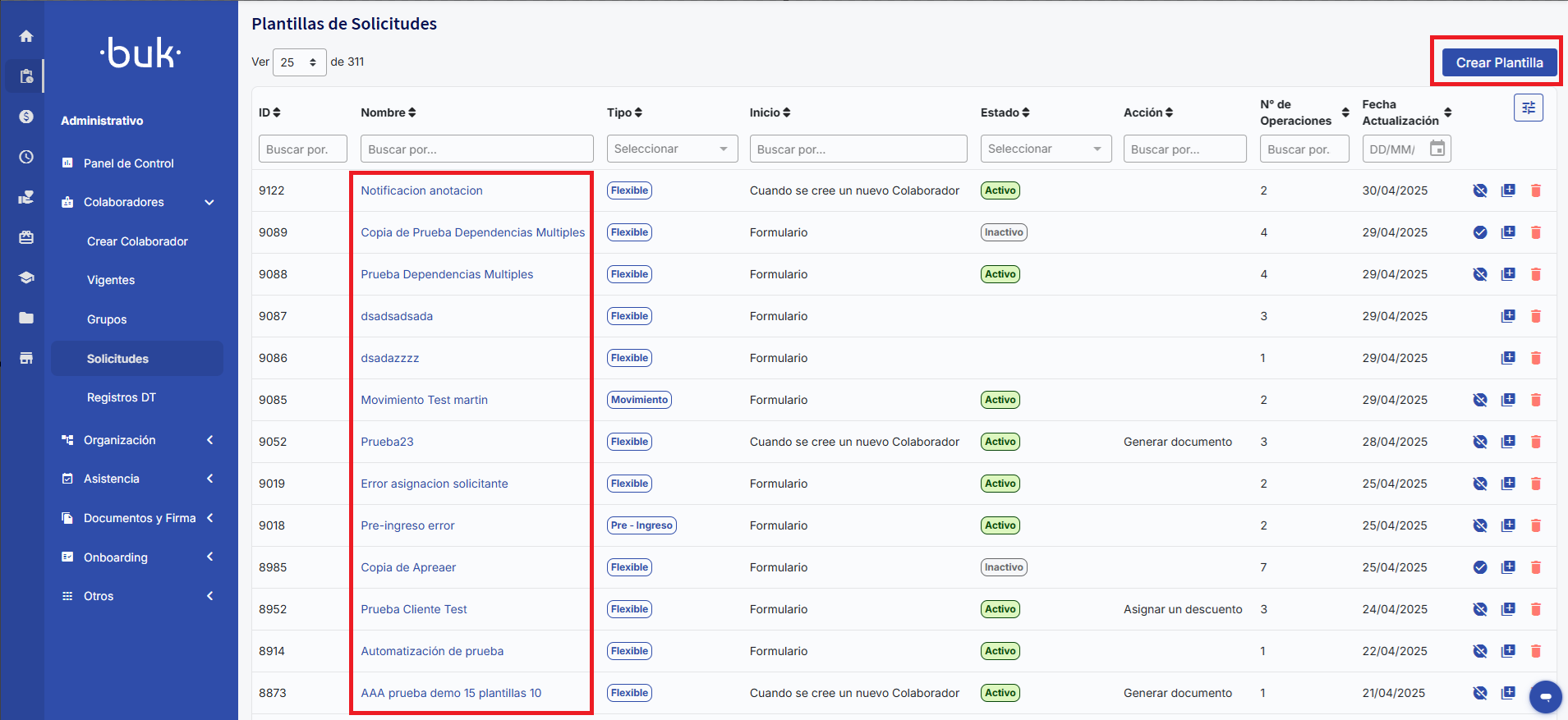Delete the Prueba Cliente Test template
Viewport: 1568px width, 720px height.
tap(1536, 609)
